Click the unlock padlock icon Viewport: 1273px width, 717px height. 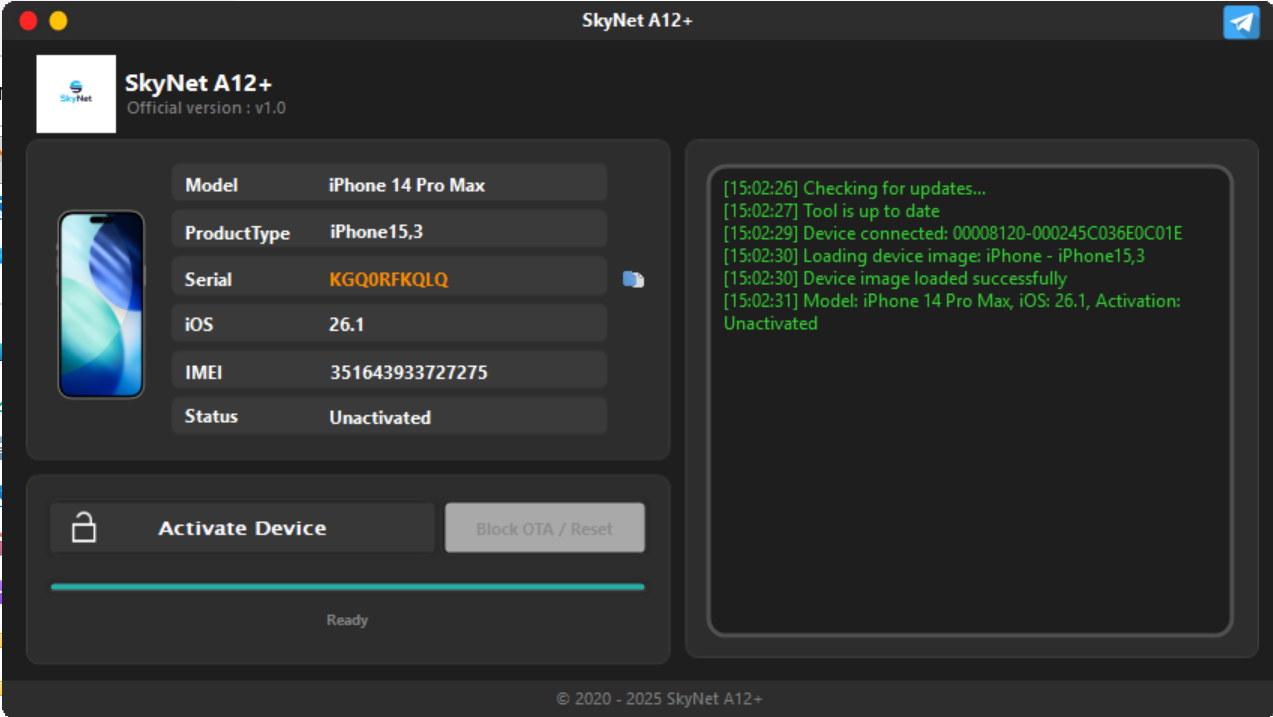(x=84, y=528)
